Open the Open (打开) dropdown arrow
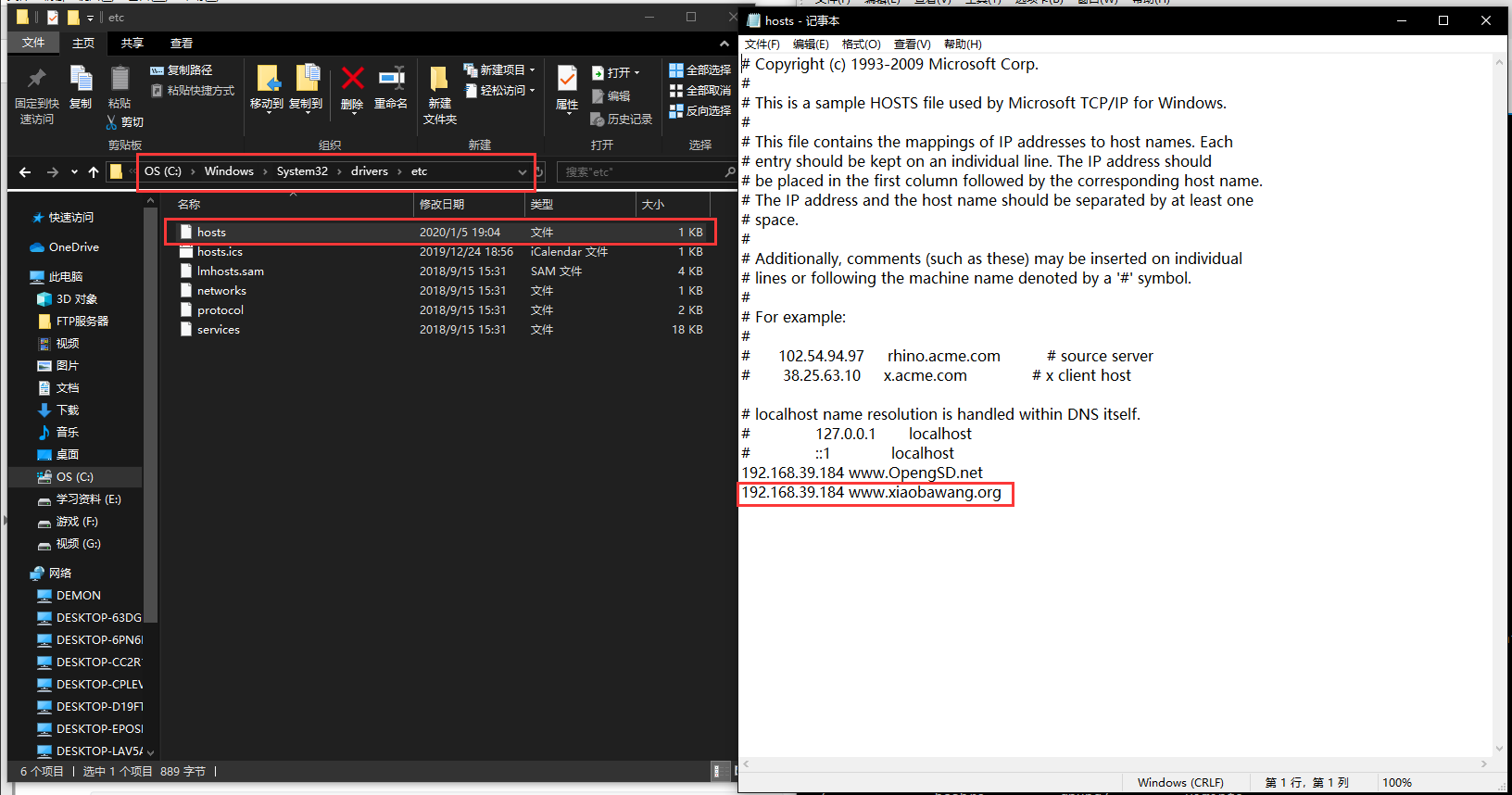 [636, 73]
